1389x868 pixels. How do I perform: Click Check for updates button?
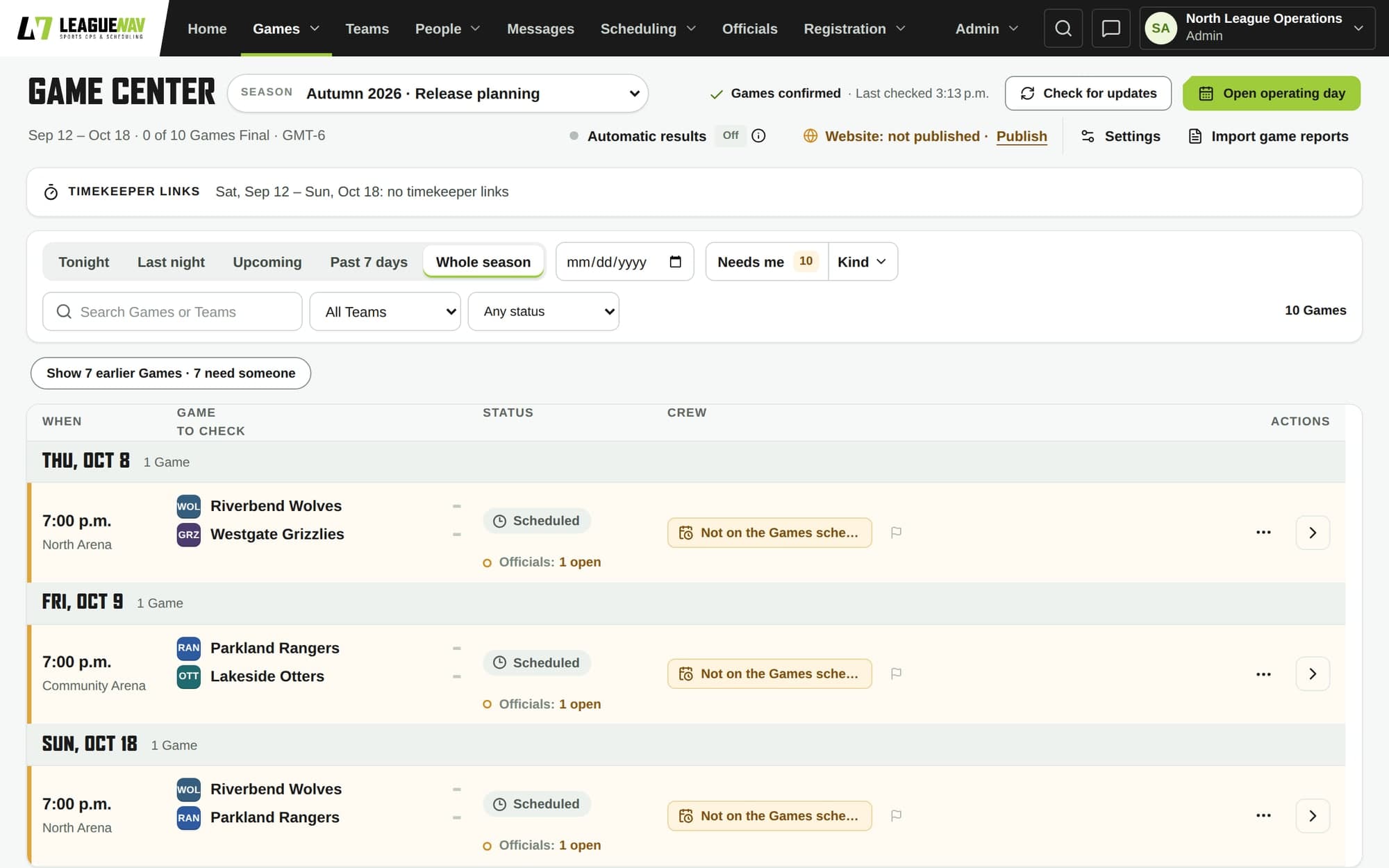[x=1088, y=93]
